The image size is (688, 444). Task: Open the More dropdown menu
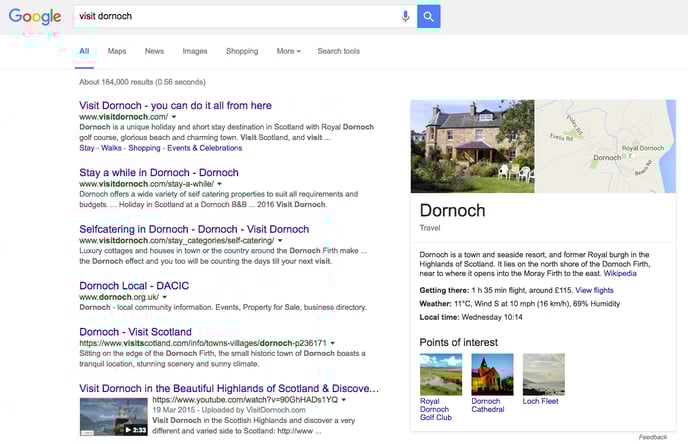(288, 51)
